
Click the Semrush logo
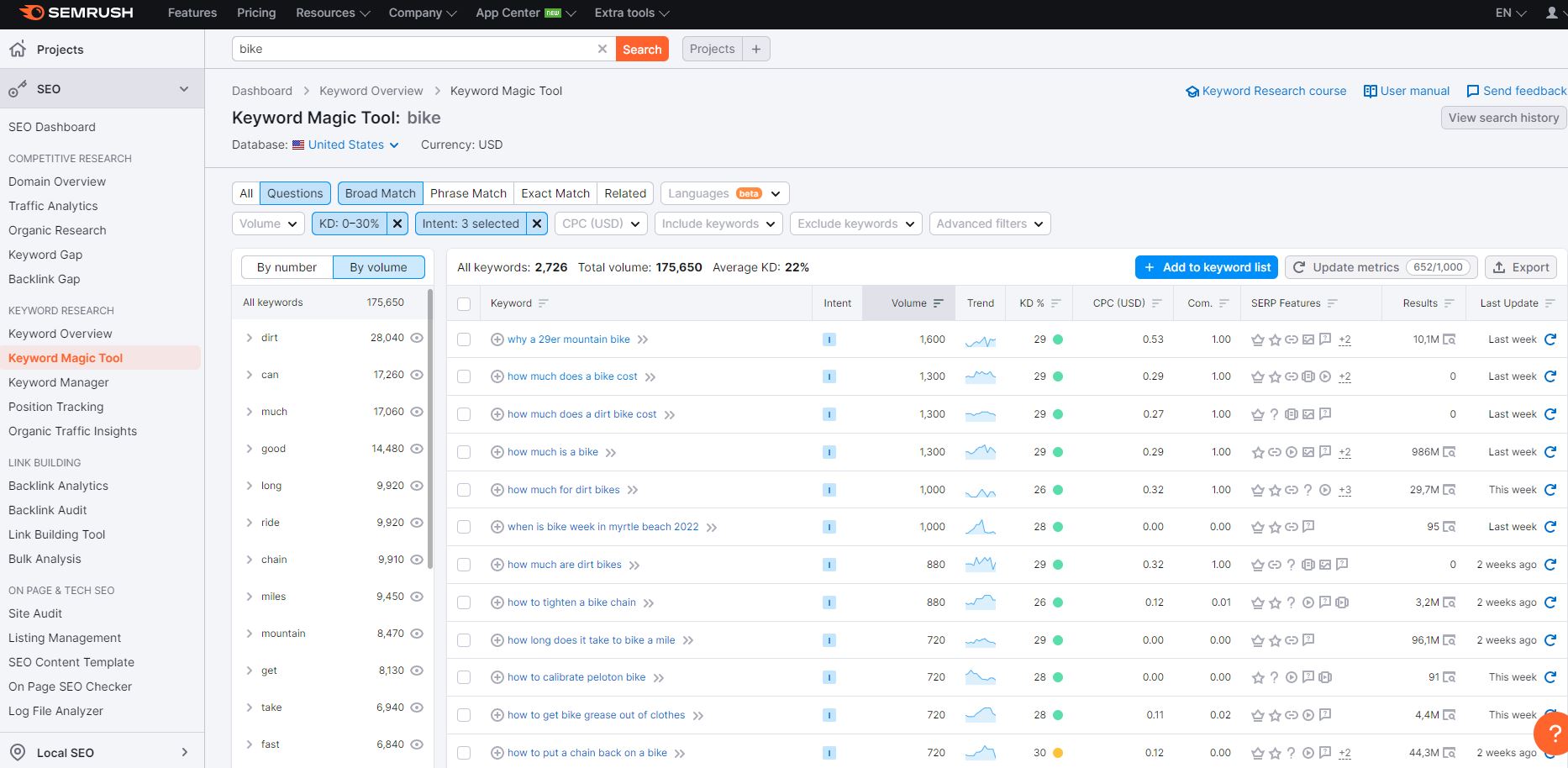76,13
